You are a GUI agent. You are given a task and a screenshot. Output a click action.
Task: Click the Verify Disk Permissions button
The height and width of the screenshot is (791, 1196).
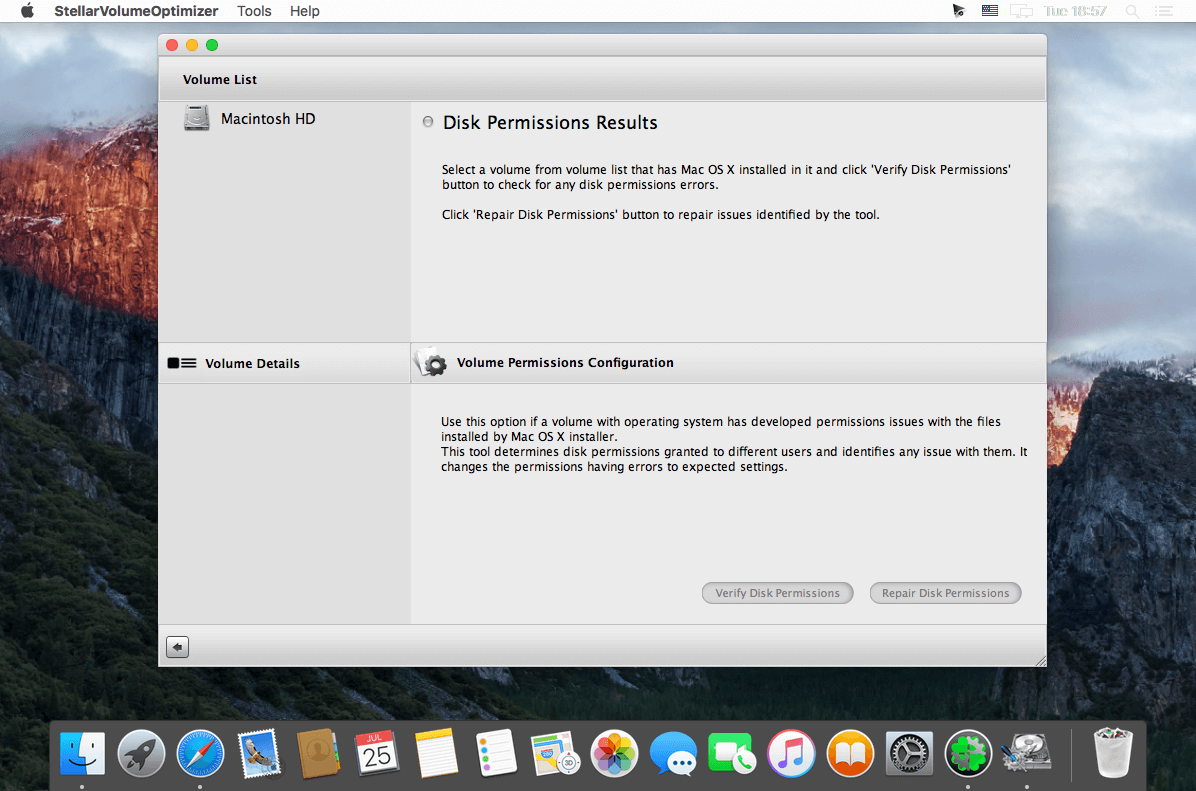point(777,593)
